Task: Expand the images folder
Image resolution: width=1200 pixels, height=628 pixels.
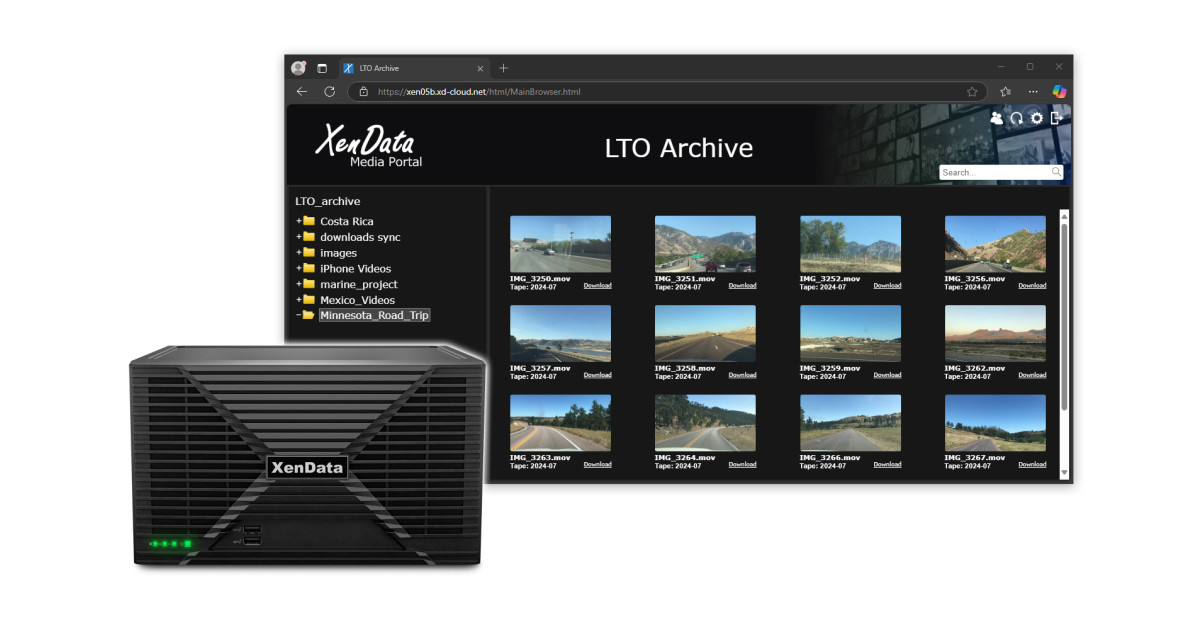Action: pos(298,253)
